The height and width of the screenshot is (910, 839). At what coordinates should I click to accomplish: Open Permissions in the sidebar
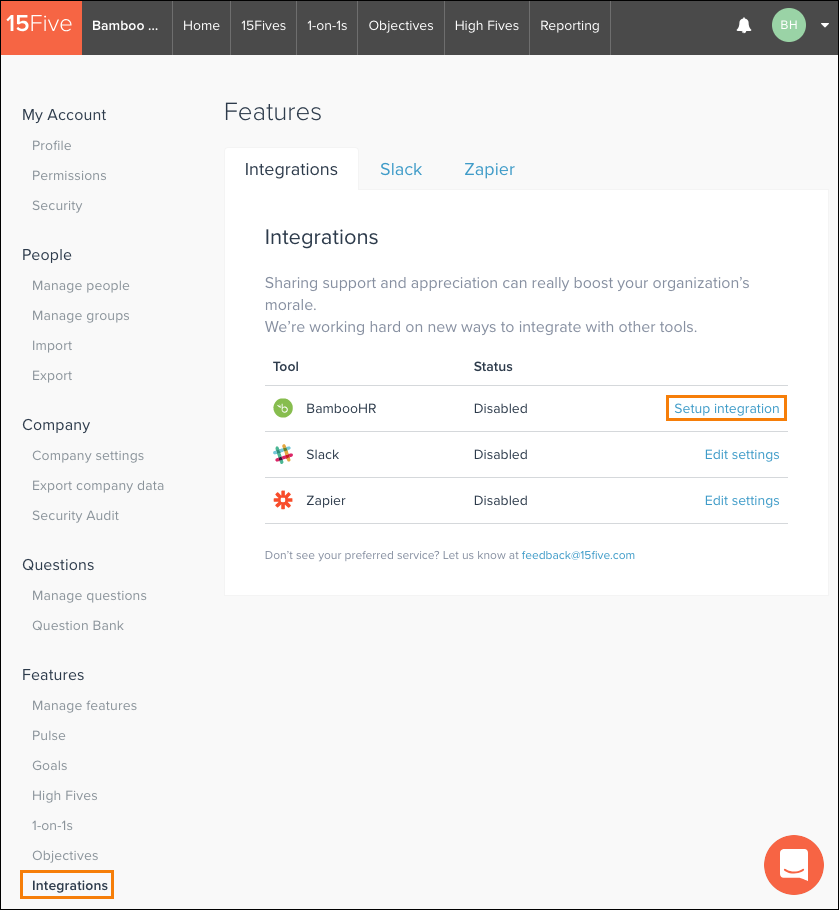coord(69,175)
